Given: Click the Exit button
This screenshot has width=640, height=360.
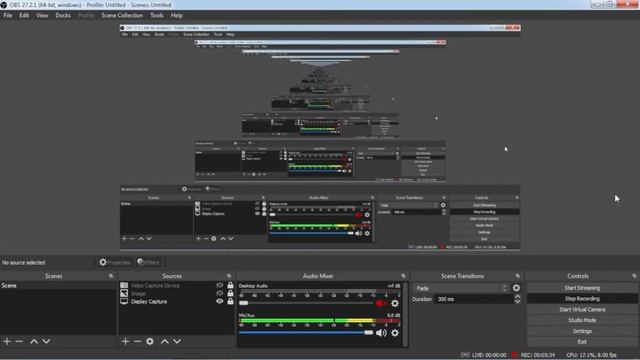Looking at the screenshot, I should click(582, 342).
